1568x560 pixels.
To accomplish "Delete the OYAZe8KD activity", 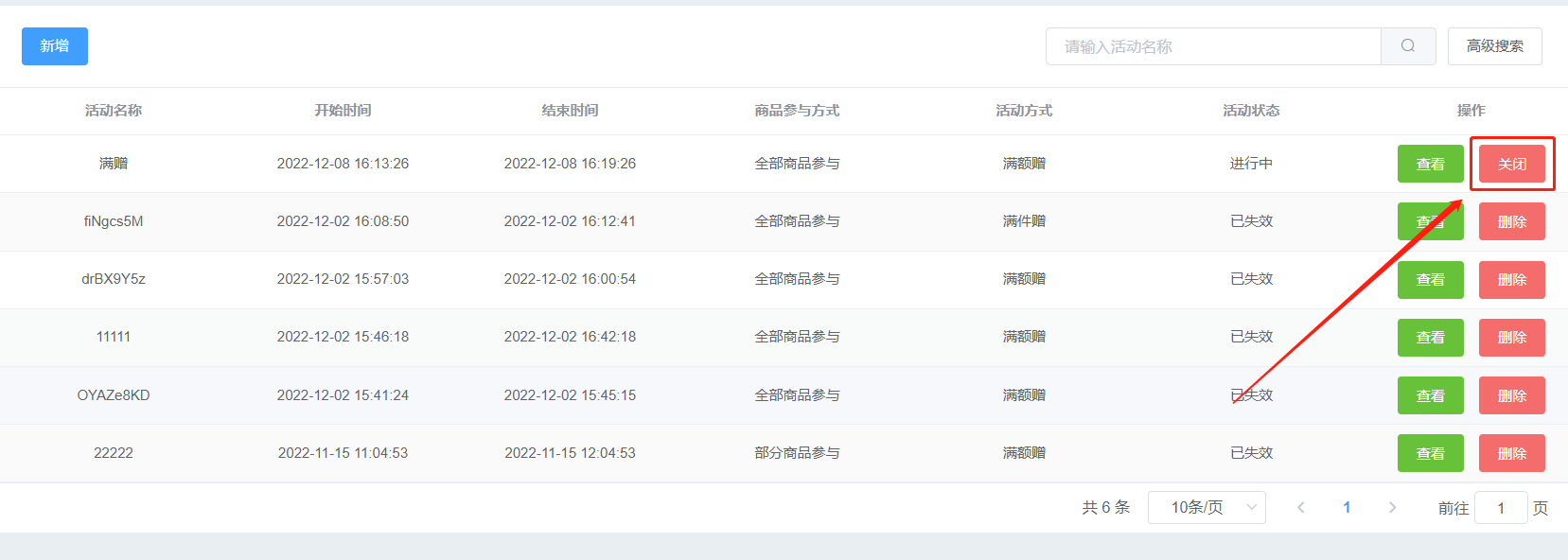I will tap(1512, 395).
